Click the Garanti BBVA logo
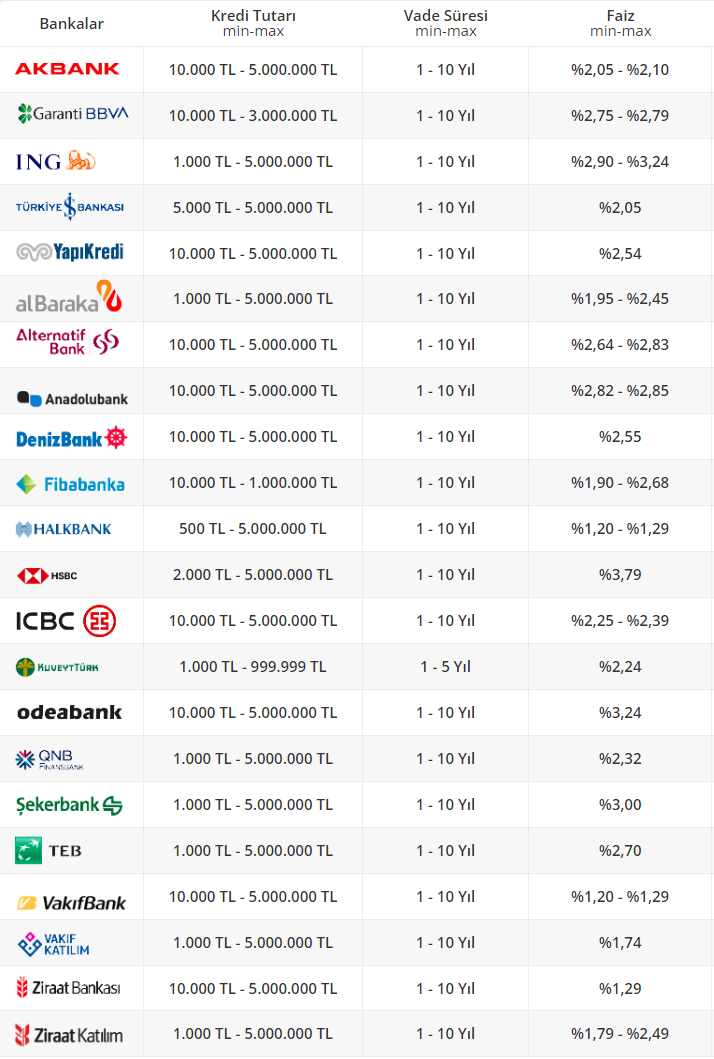This screenshot has height=1059, width=714. 73,113
